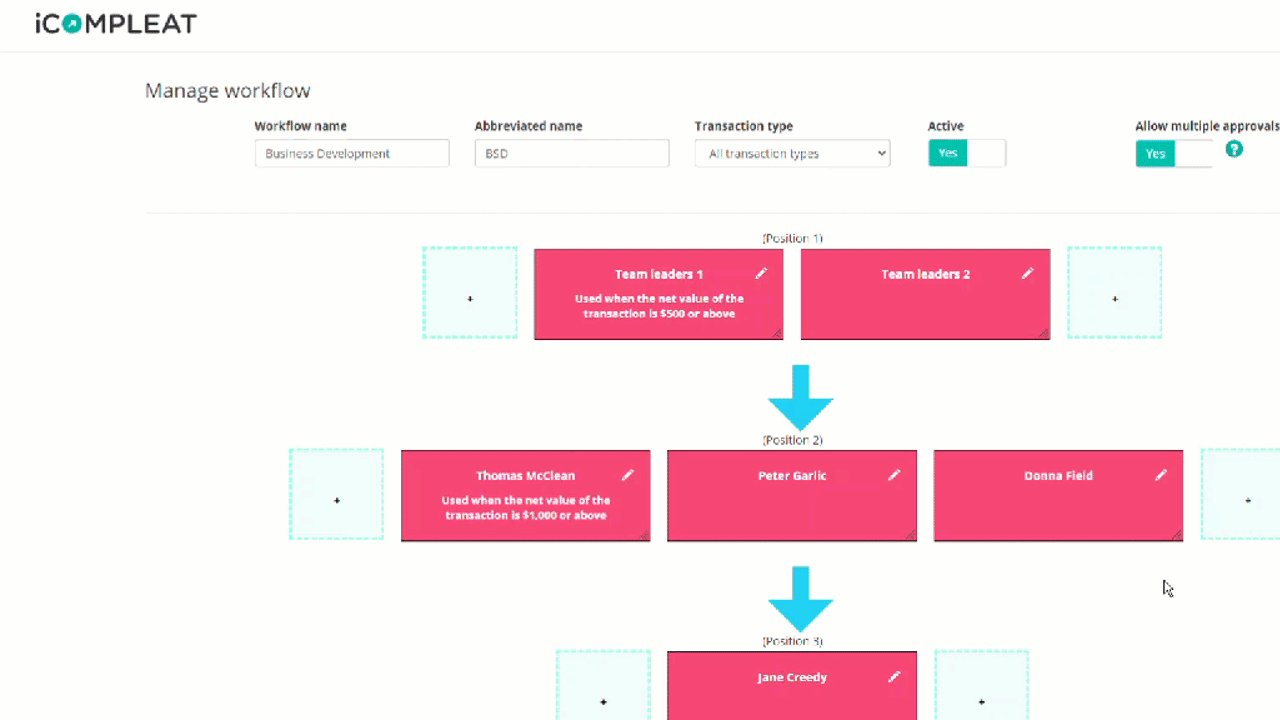Click resize handle on Thomas McClean card

[x=644, y=535]
